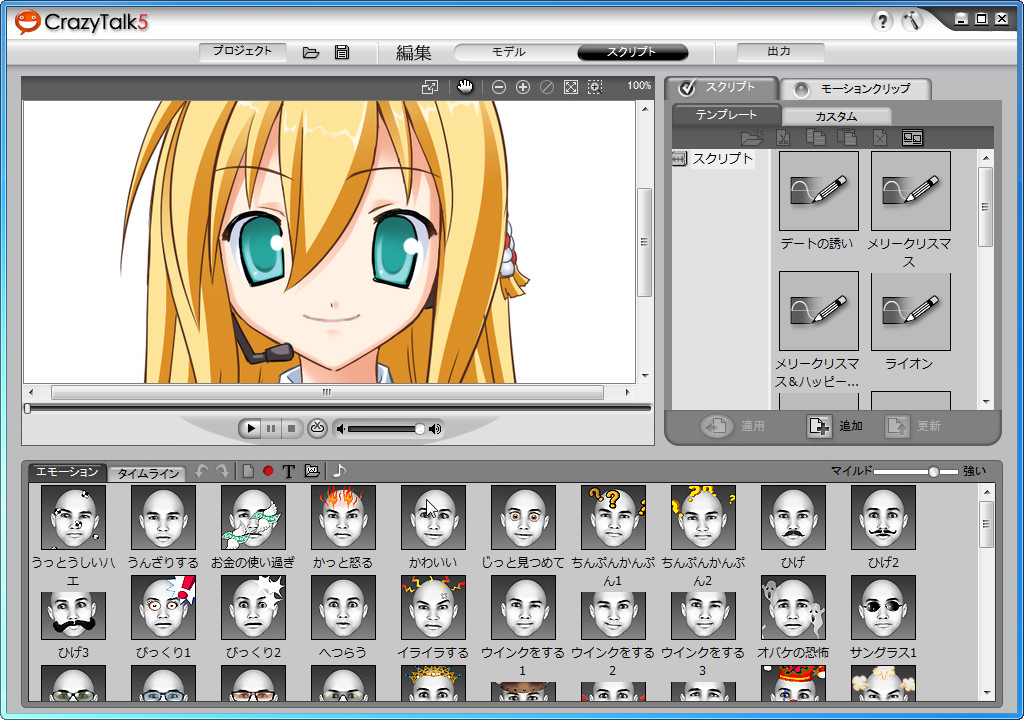Click the text T tool icon
Viewport: 1024px width, 720px height.
289,472
